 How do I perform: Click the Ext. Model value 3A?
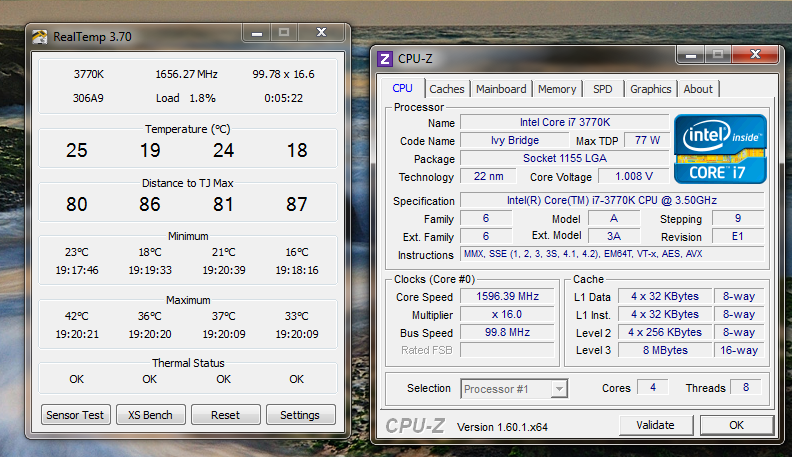click(614, 236)
